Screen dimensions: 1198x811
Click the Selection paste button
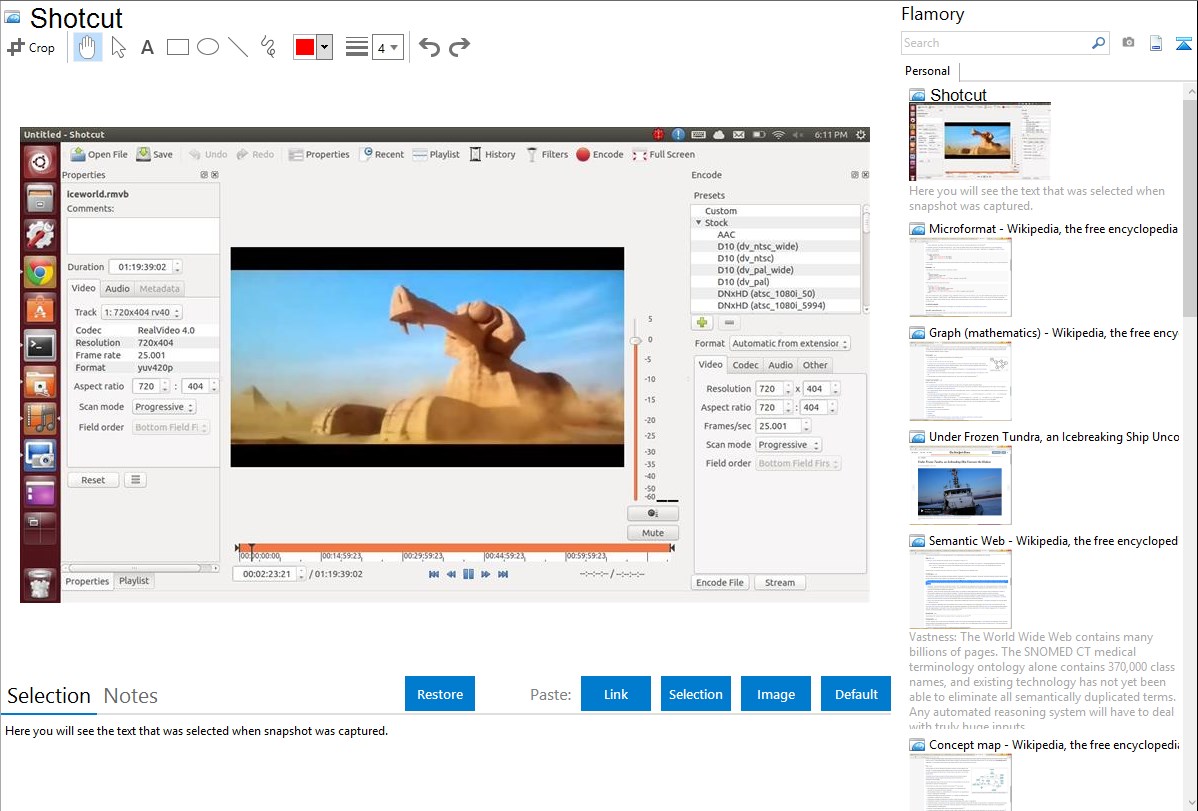point(695,694)
